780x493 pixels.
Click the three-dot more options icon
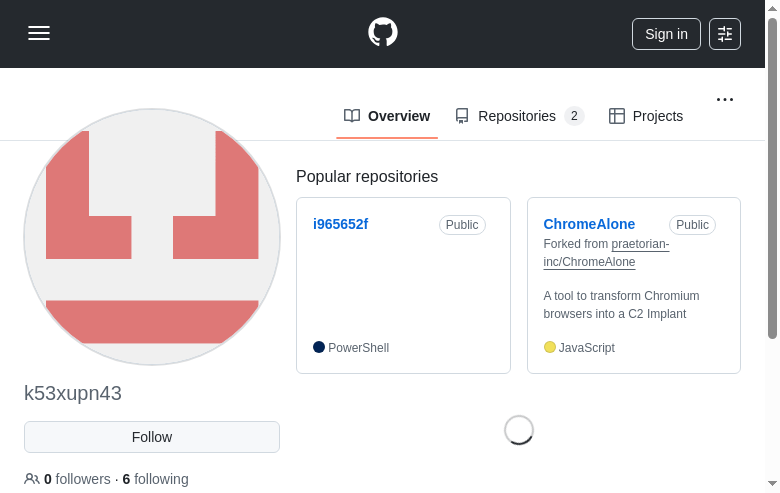[x=725, y=99]
